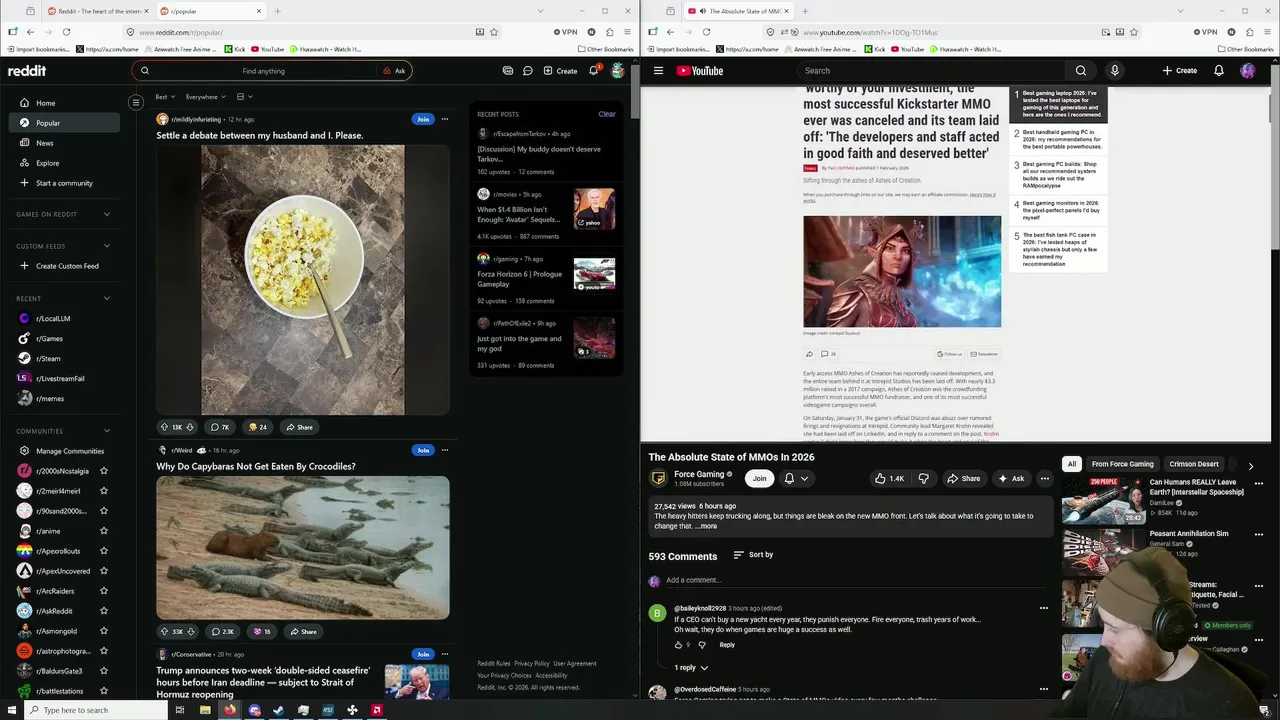Open options for baileyknoll2928's comment
This screenshot has height=720, width=1280.
pos(1043,608)
